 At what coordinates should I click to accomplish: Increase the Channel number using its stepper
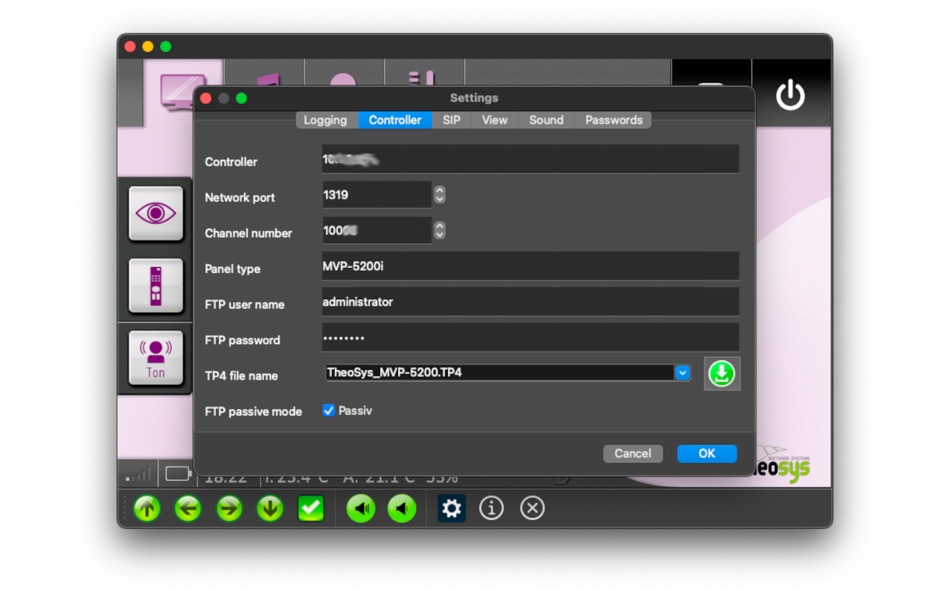point(438,226)
